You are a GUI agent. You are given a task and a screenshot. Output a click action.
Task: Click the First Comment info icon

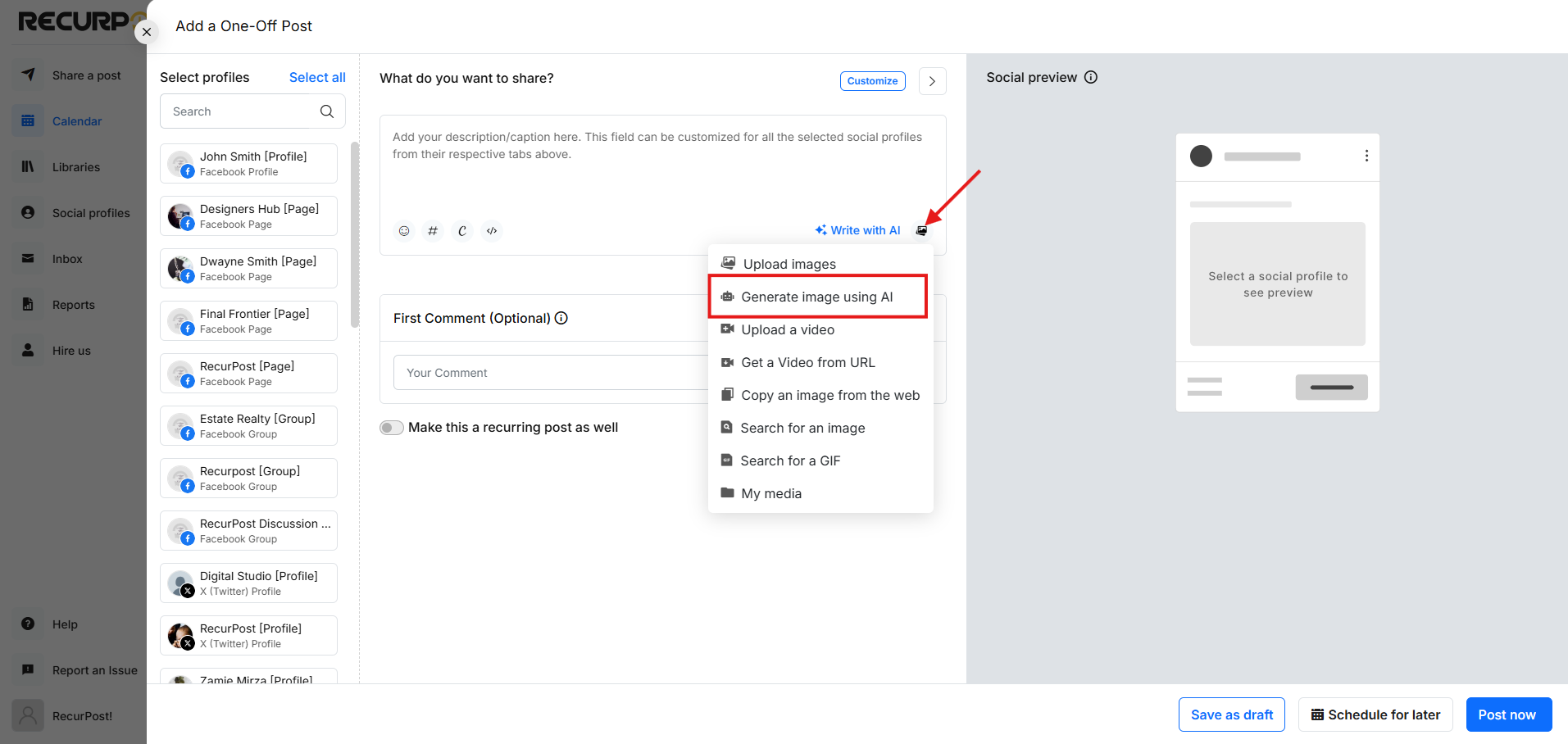click(561, 318)
